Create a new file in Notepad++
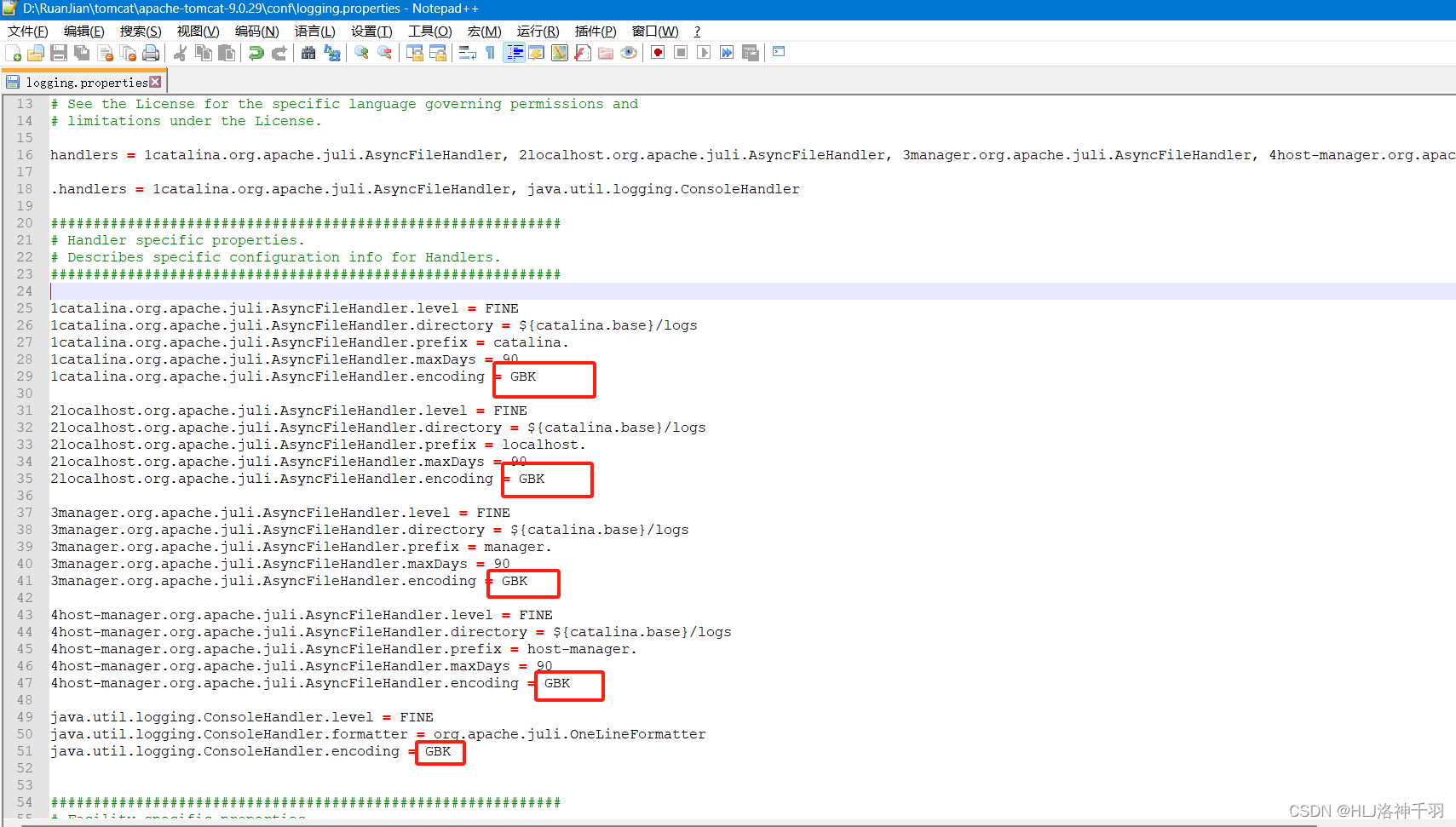This screenshot has height=827, width=1456. 14,53
